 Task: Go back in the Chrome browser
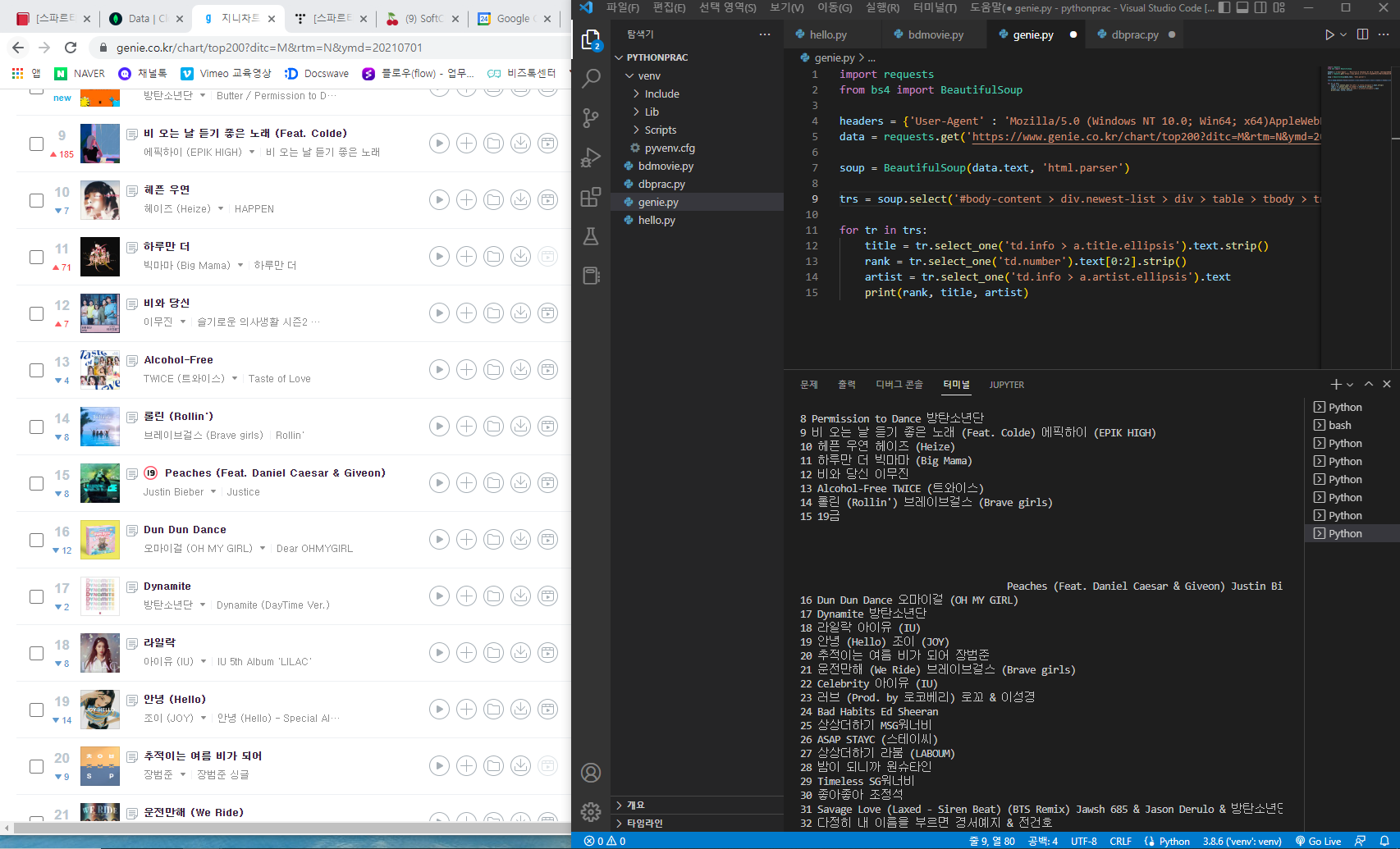18,48
